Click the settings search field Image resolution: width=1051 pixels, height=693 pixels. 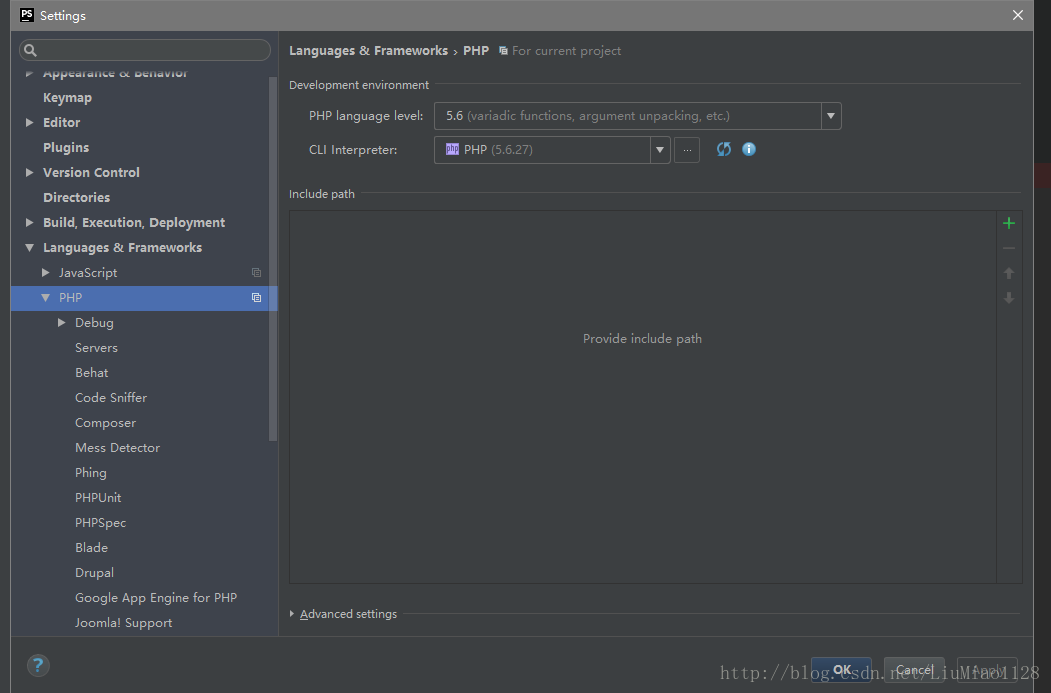coord(145,50)
